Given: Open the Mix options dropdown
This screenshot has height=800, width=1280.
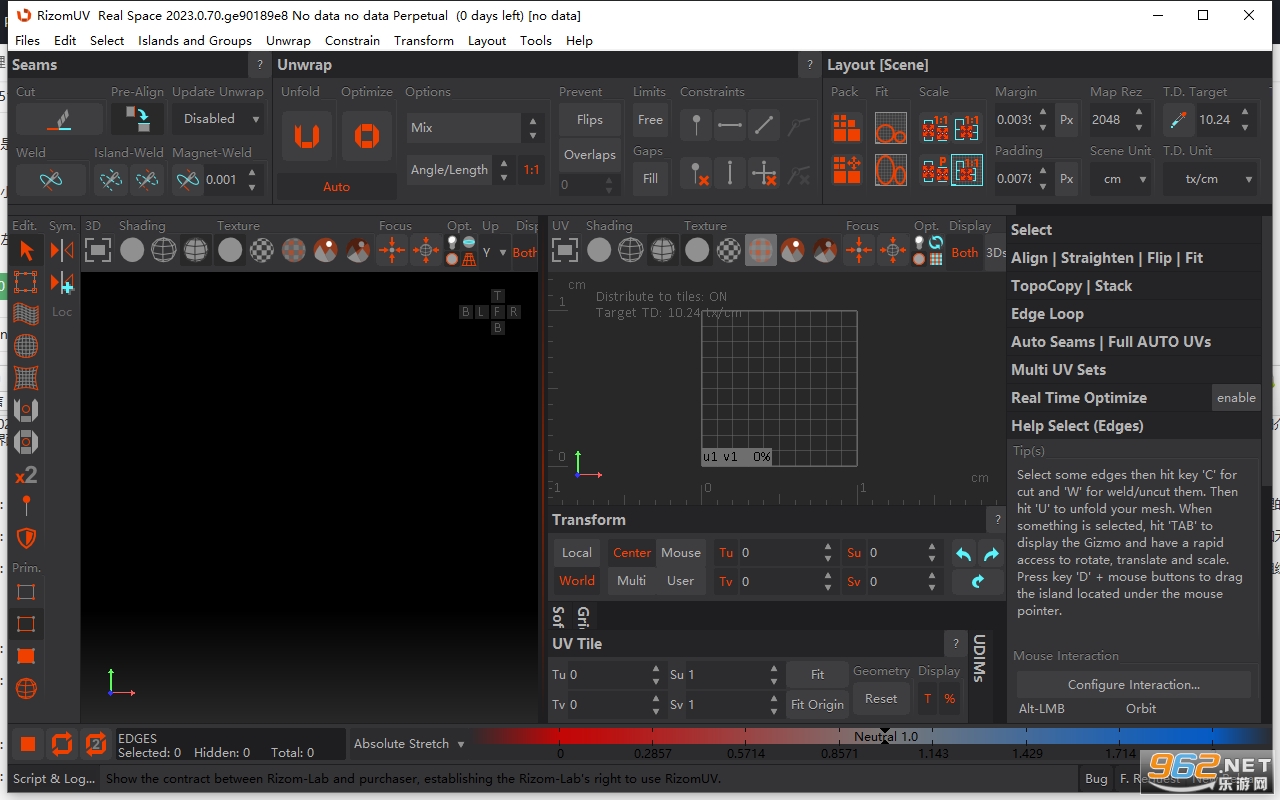Looking at the screenshot, I should click(x=474, y=128).
